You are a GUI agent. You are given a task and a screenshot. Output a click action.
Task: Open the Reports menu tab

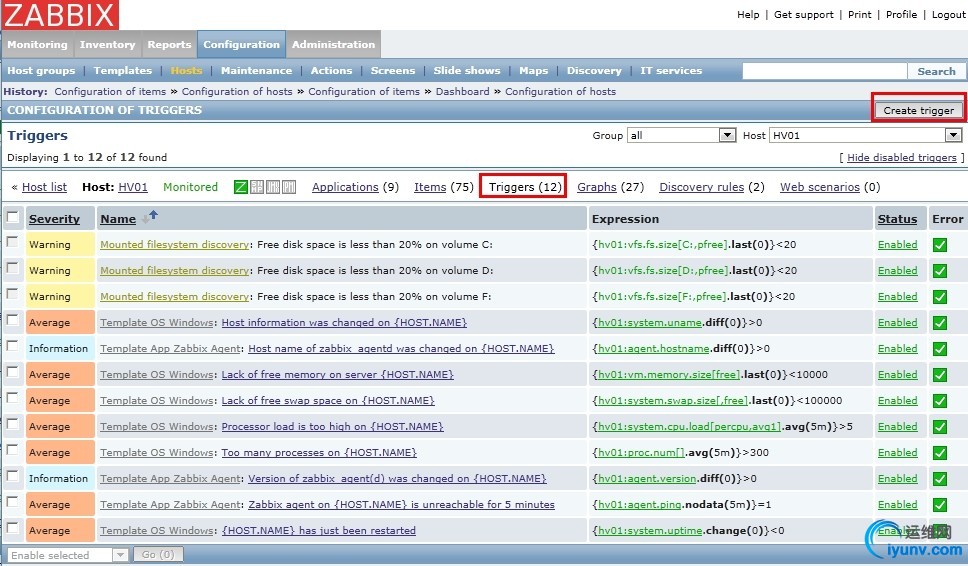pyautogui.click(x=169, y=44)
